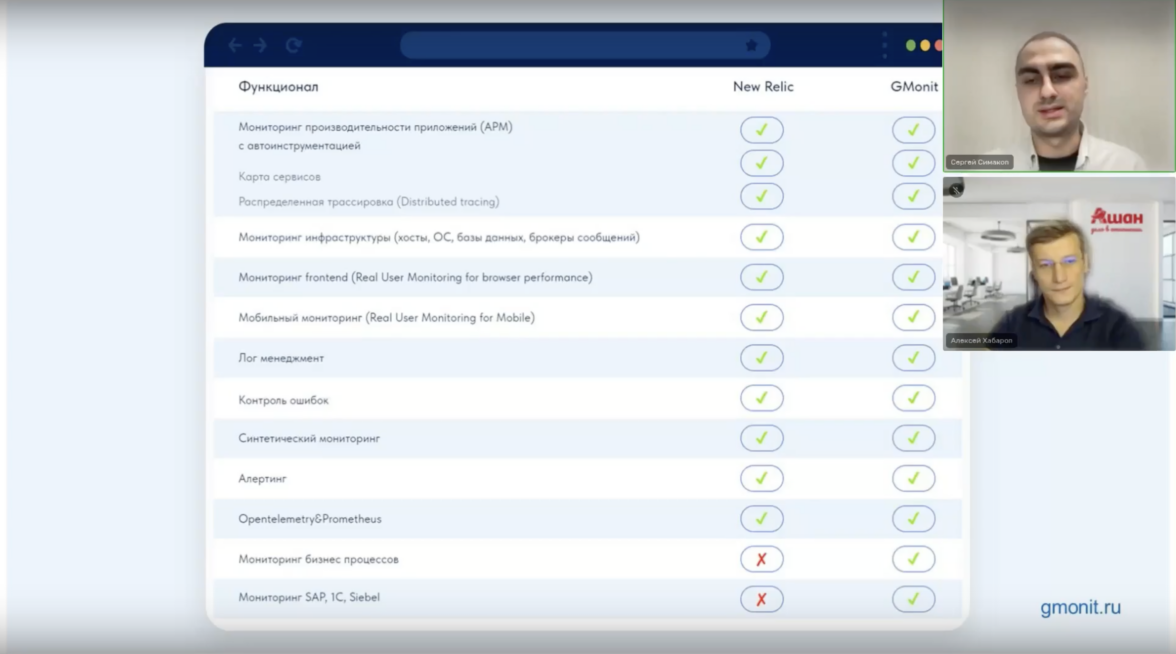The width and height of the screenshot is (1176, 654).
Task: Click New Relic red X for SAP, 1C, Siebel
Action: pos(761,599)
